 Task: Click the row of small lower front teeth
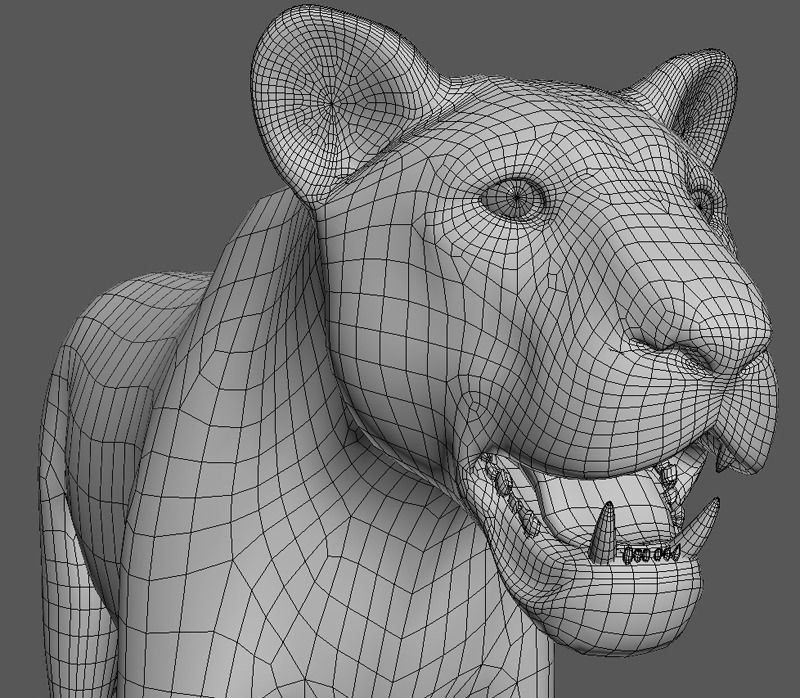pyautogui.click(x=652, y=553)
